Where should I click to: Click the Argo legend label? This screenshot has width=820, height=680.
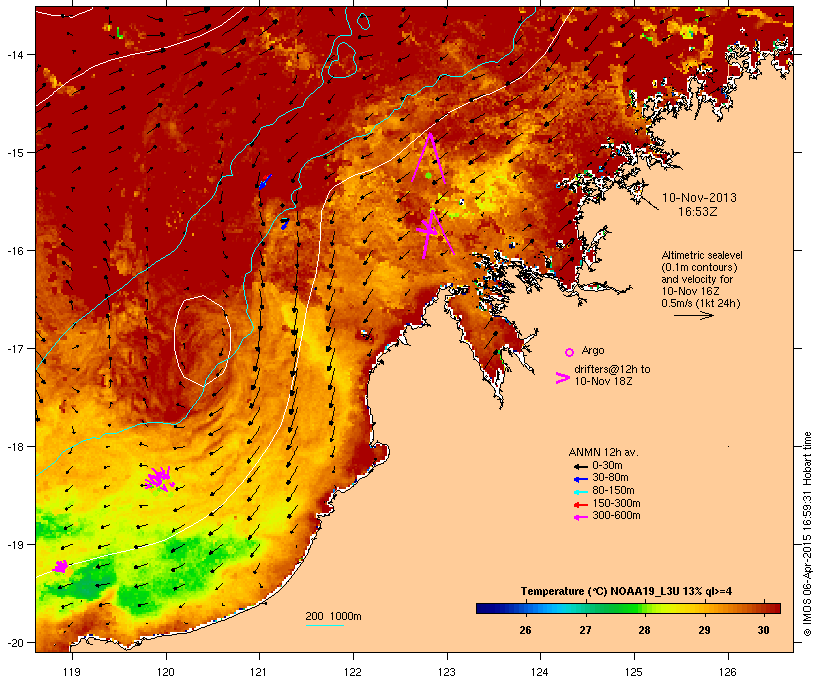[593, 350]
